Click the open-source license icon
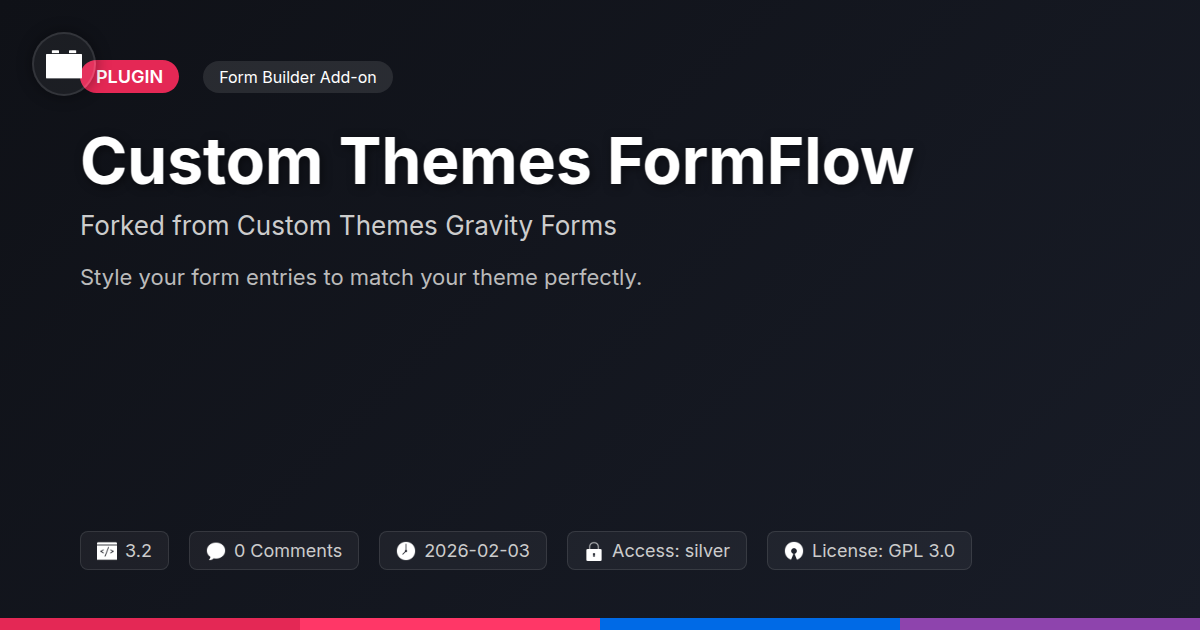The image size is (1200, 630). click(794, 551)
